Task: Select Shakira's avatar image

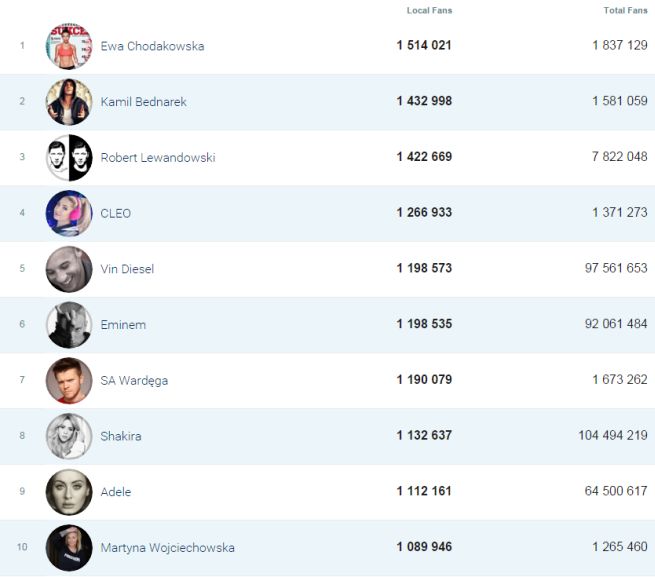Action: (x=69, y=436)
